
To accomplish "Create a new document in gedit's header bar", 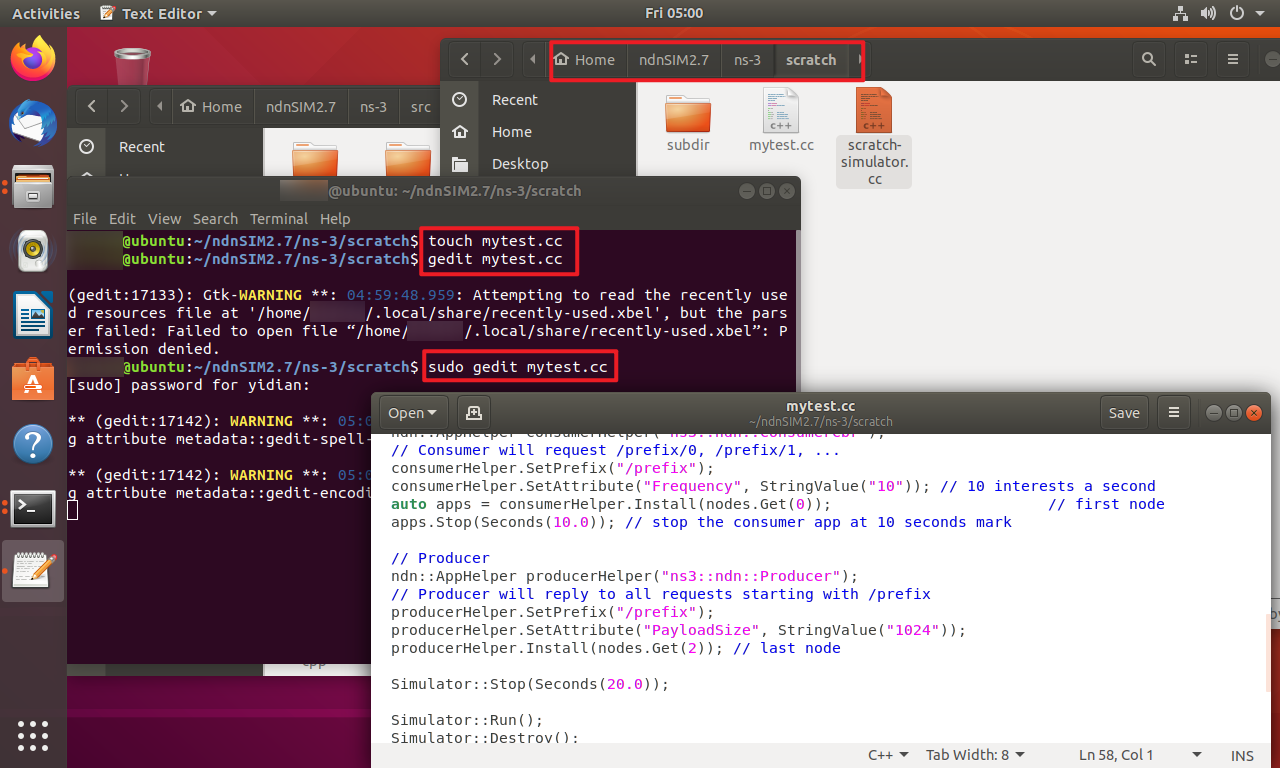I will point(473,412).
